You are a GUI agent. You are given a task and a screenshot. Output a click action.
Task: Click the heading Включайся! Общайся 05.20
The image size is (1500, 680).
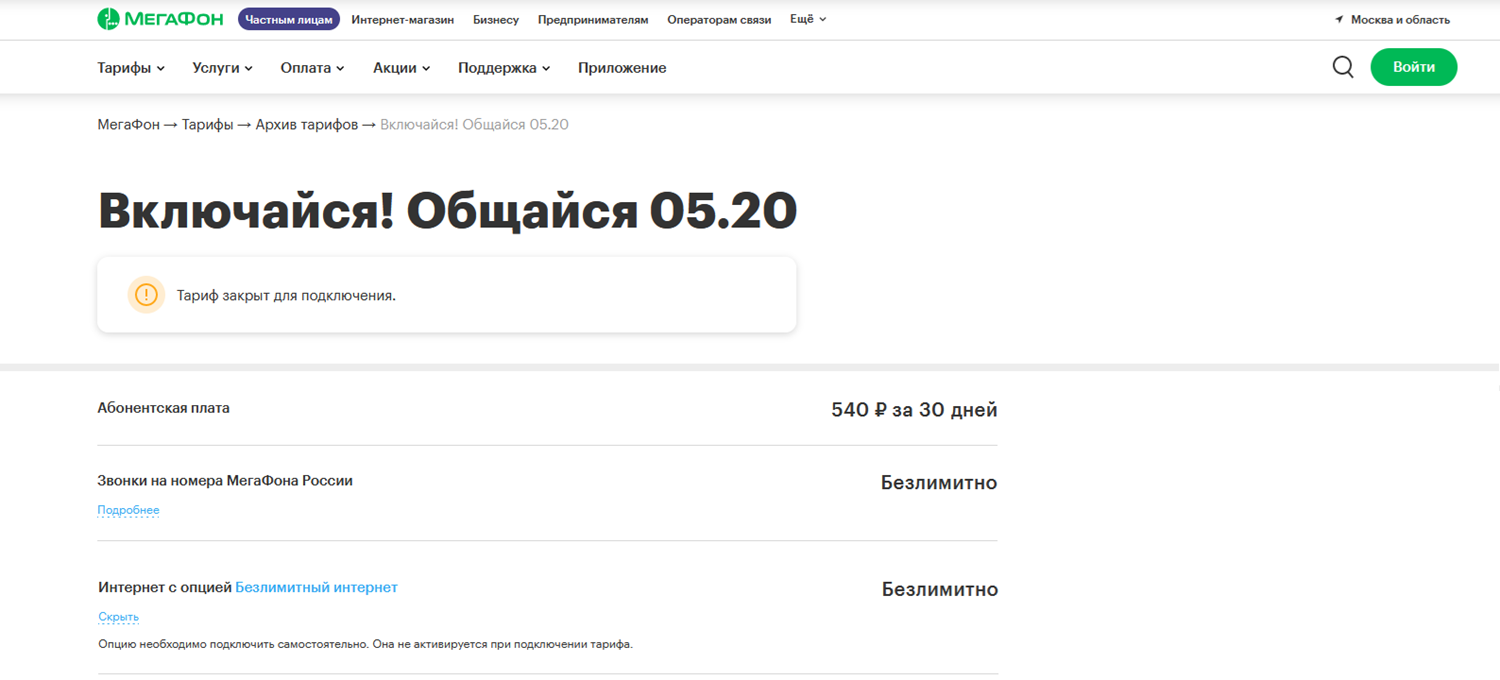[447, 210]
